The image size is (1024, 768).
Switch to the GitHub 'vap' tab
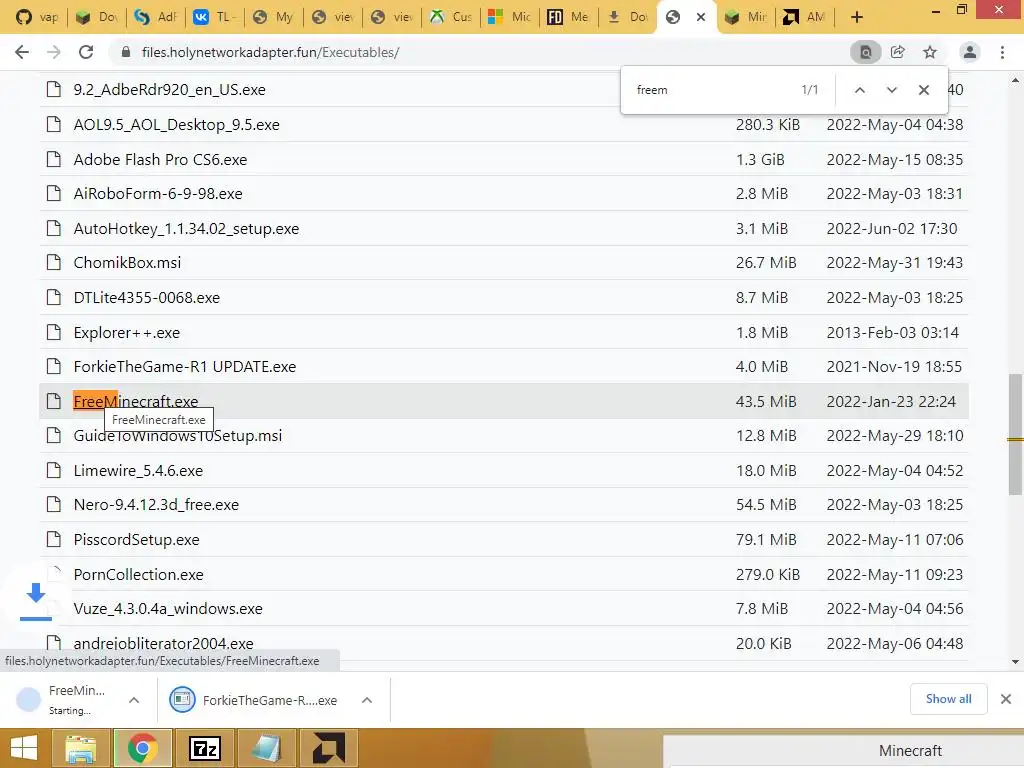click(37, 17)
